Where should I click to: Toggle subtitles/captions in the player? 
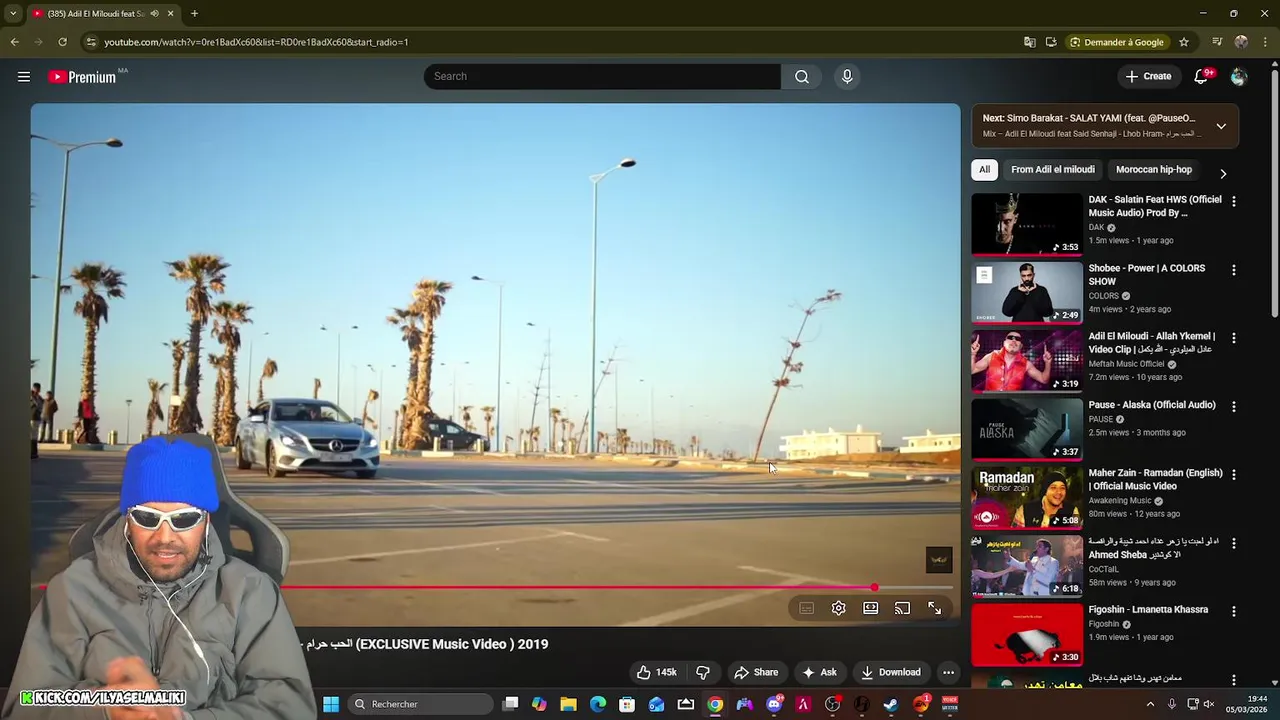click(806, 608)
